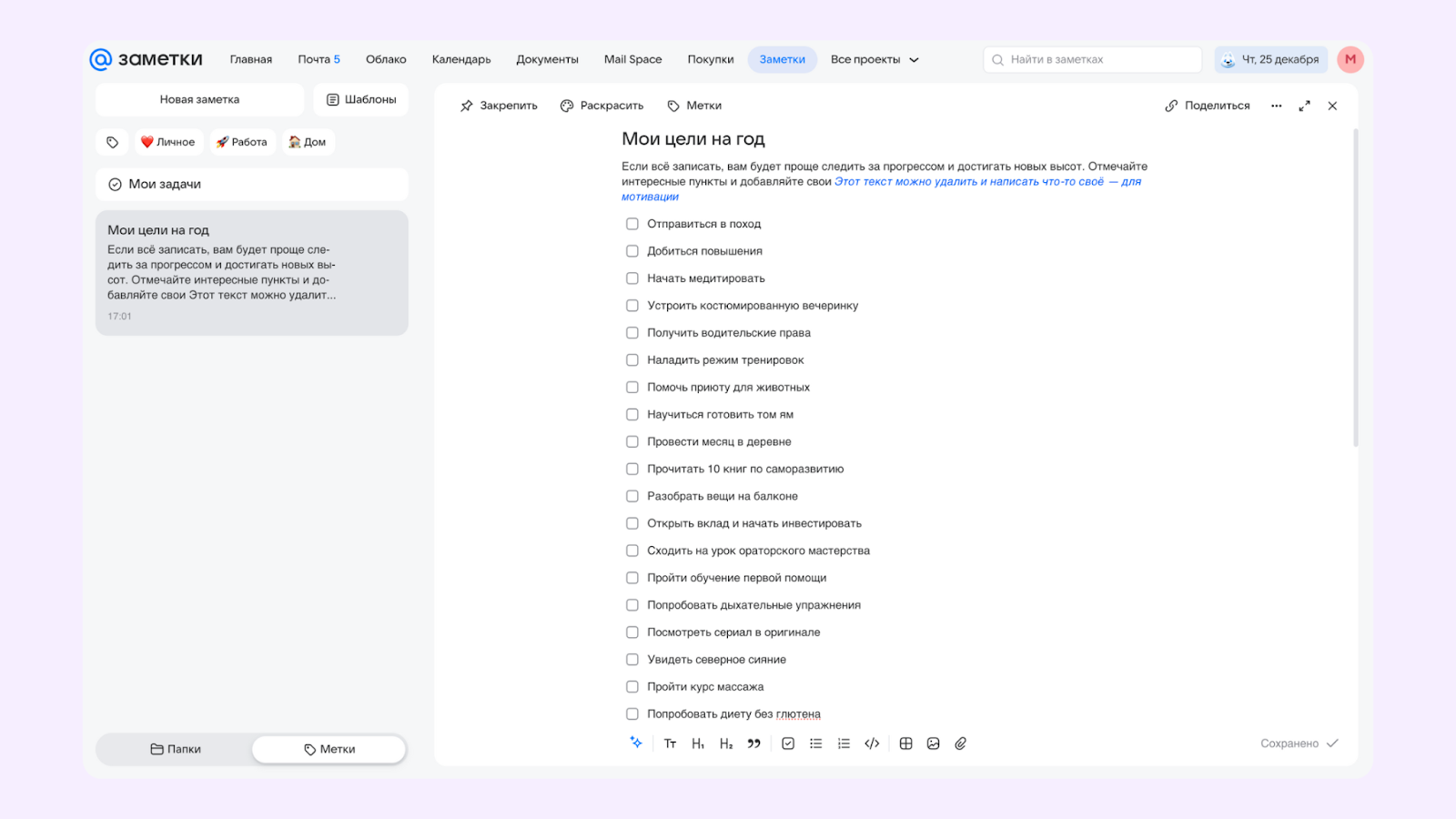The height and width of the screenshot is (819, 1456).
Task: Open the AI assistant sparkle icon
Action: 636,743
